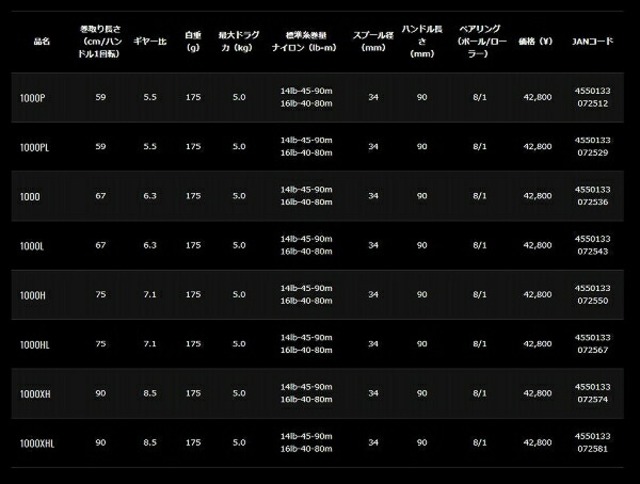Select the JANコード column header

pyautogui.click(x=593, y=41)
